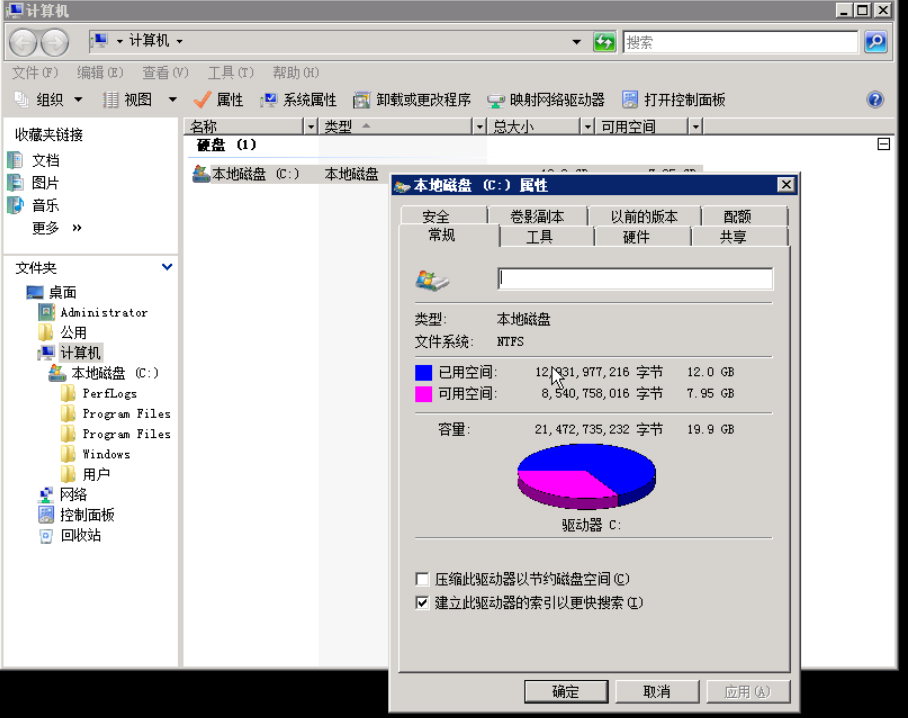Close the C: drive properties dialog
908x718 pixels.
785,185
